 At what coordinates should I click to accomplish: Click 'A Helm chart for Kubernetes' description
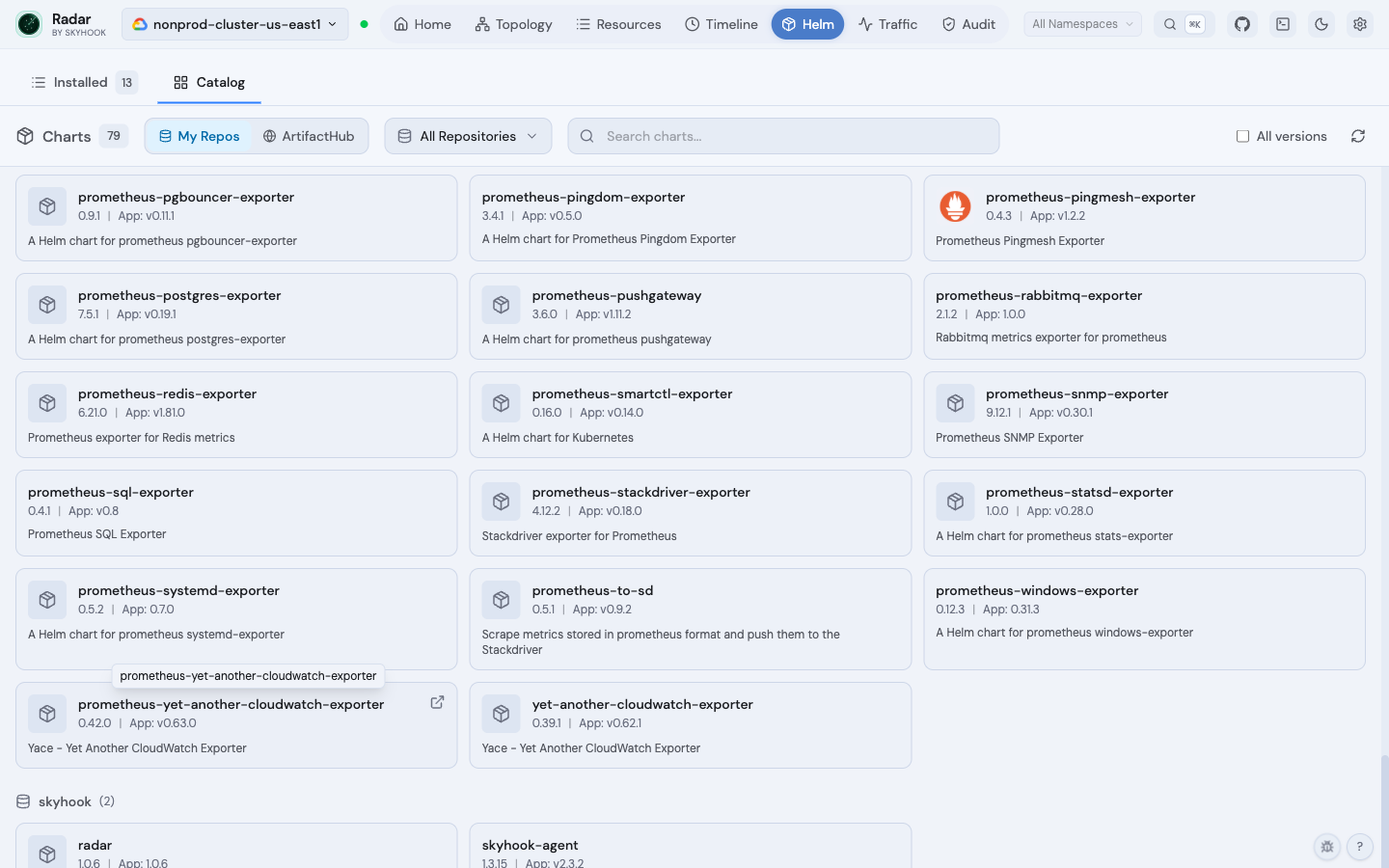[558, 438]
